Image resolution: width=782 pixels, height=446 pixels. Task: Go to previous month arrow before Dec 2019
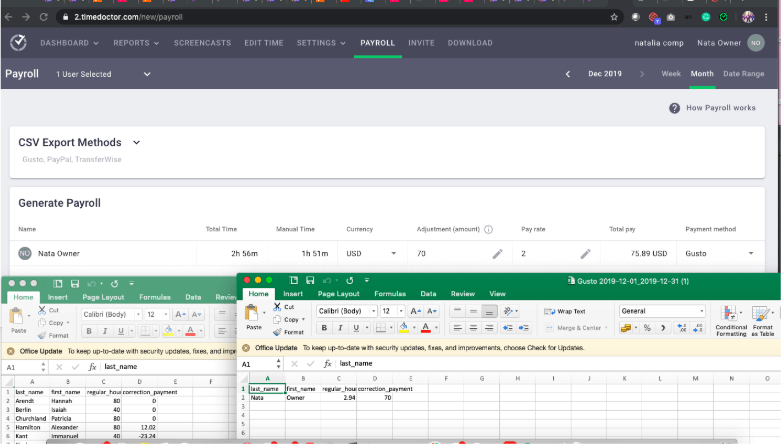coord(568,74)
